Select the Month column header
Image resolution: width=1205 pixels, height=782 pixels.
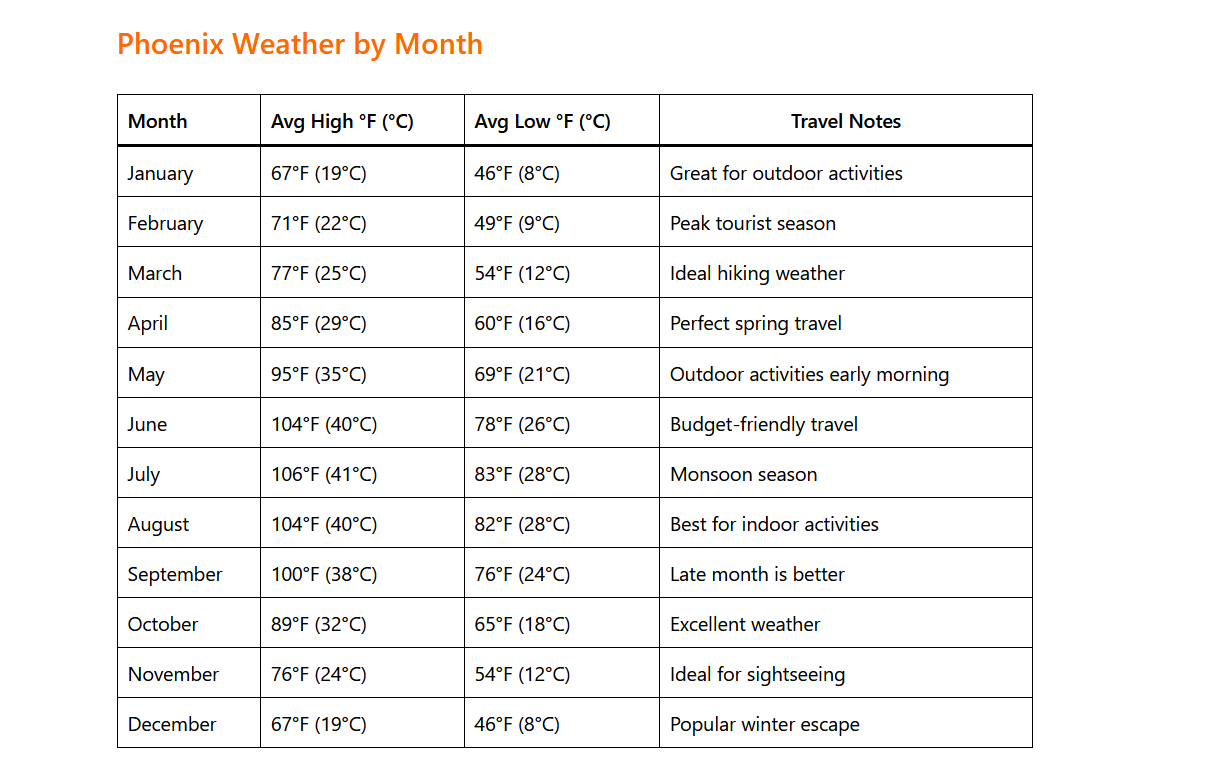[x=158, y=121]
